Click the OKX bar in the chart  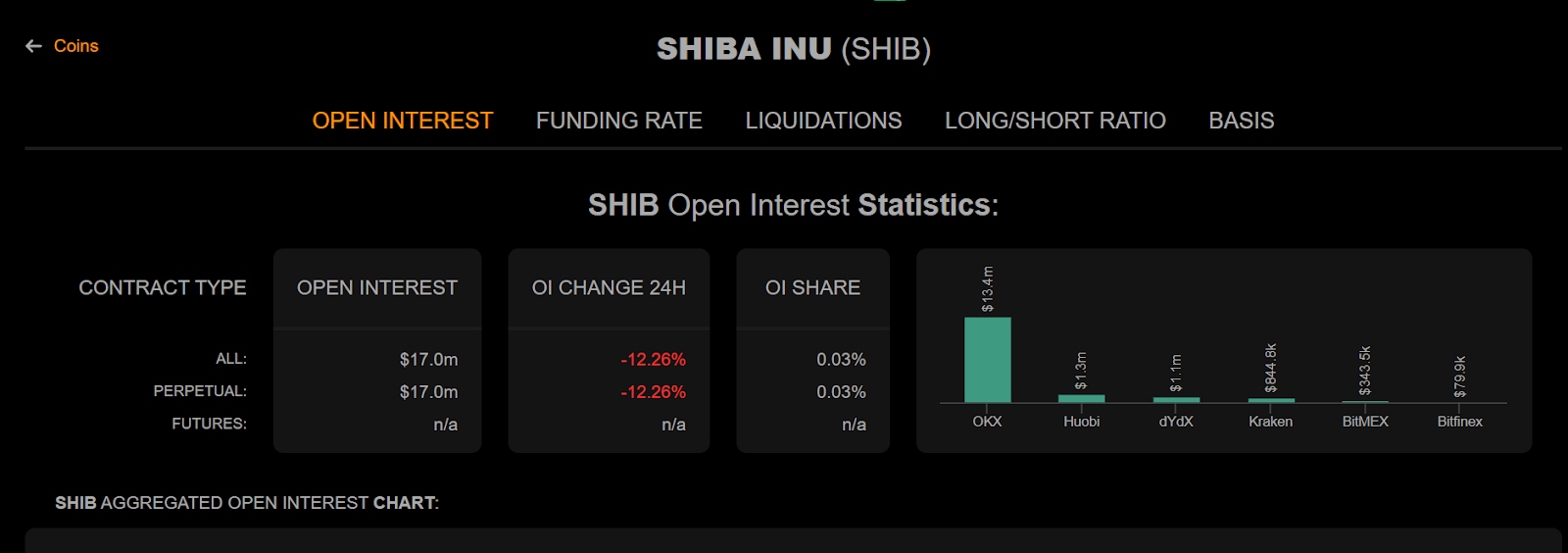(x=987, y=360)
